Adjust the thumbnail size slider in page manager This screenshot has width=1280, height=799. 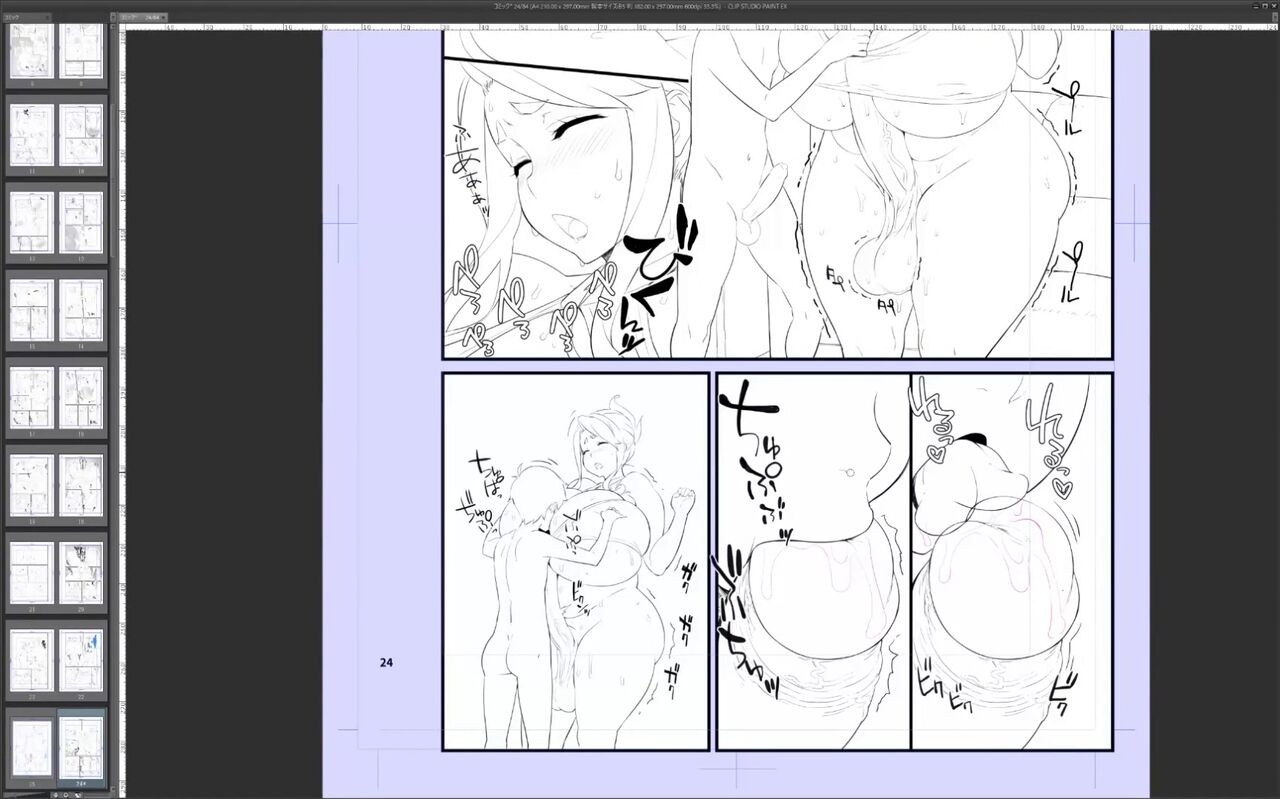point(25,795)
